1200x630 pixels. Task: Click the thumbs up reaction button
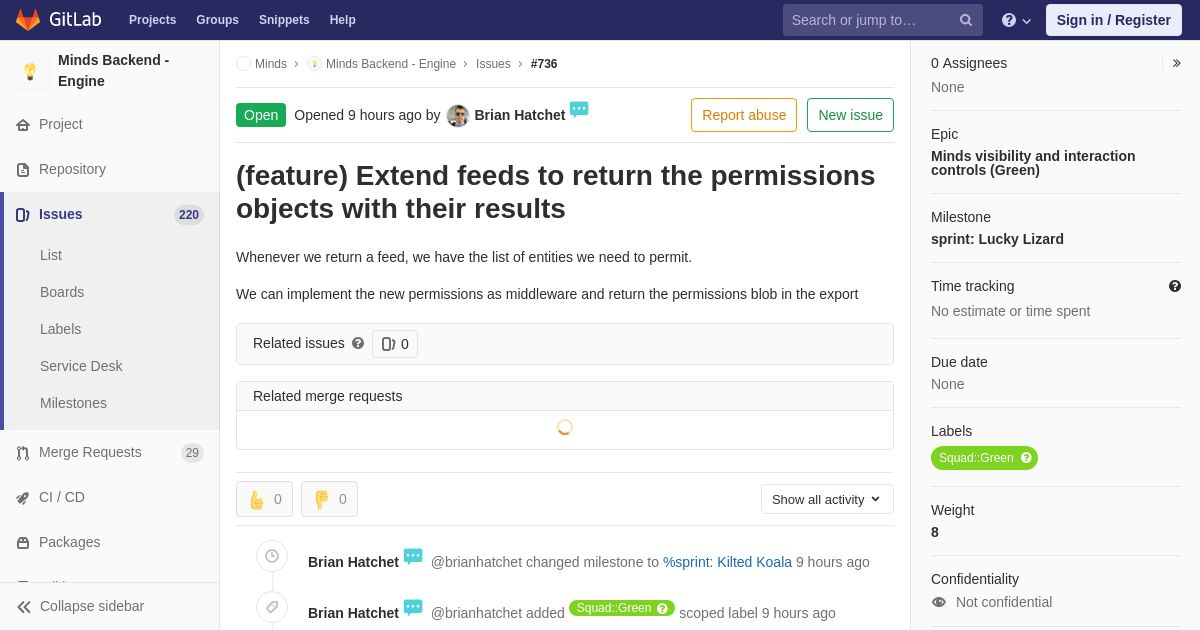tap(264, 499)
